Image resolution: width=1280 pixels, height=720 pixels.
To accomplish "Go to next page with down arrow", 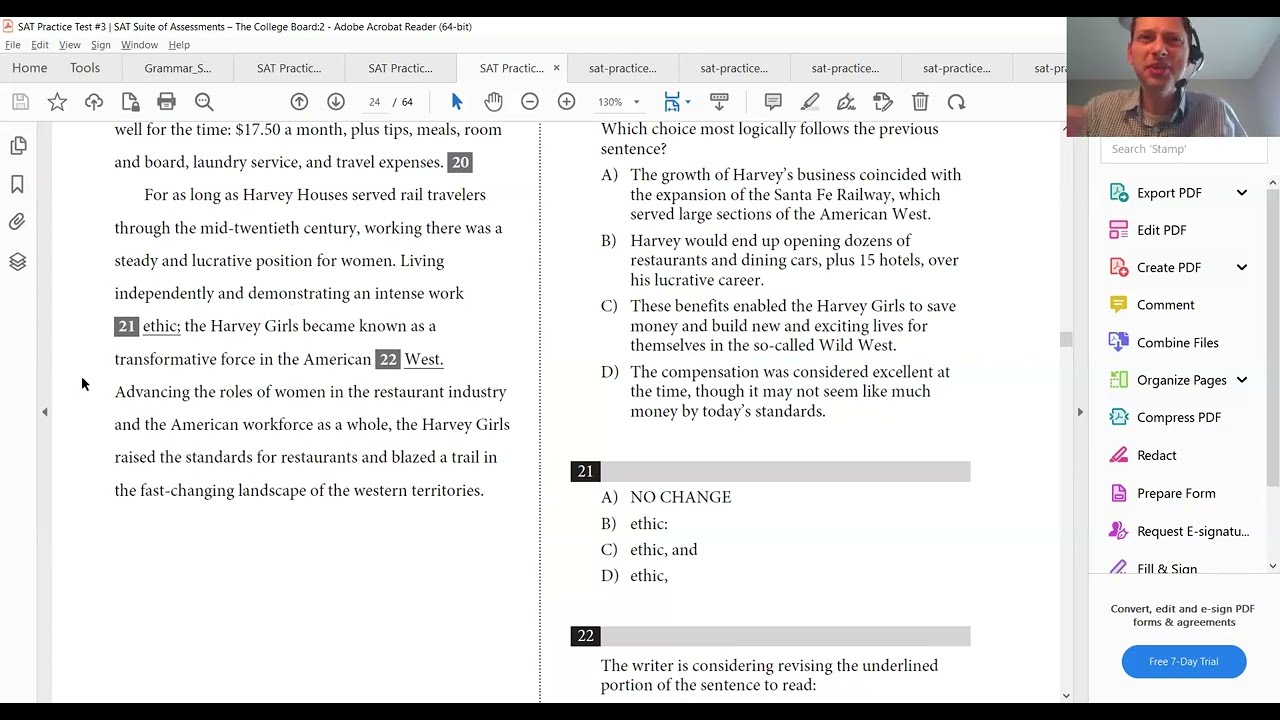I will point(336,102).
